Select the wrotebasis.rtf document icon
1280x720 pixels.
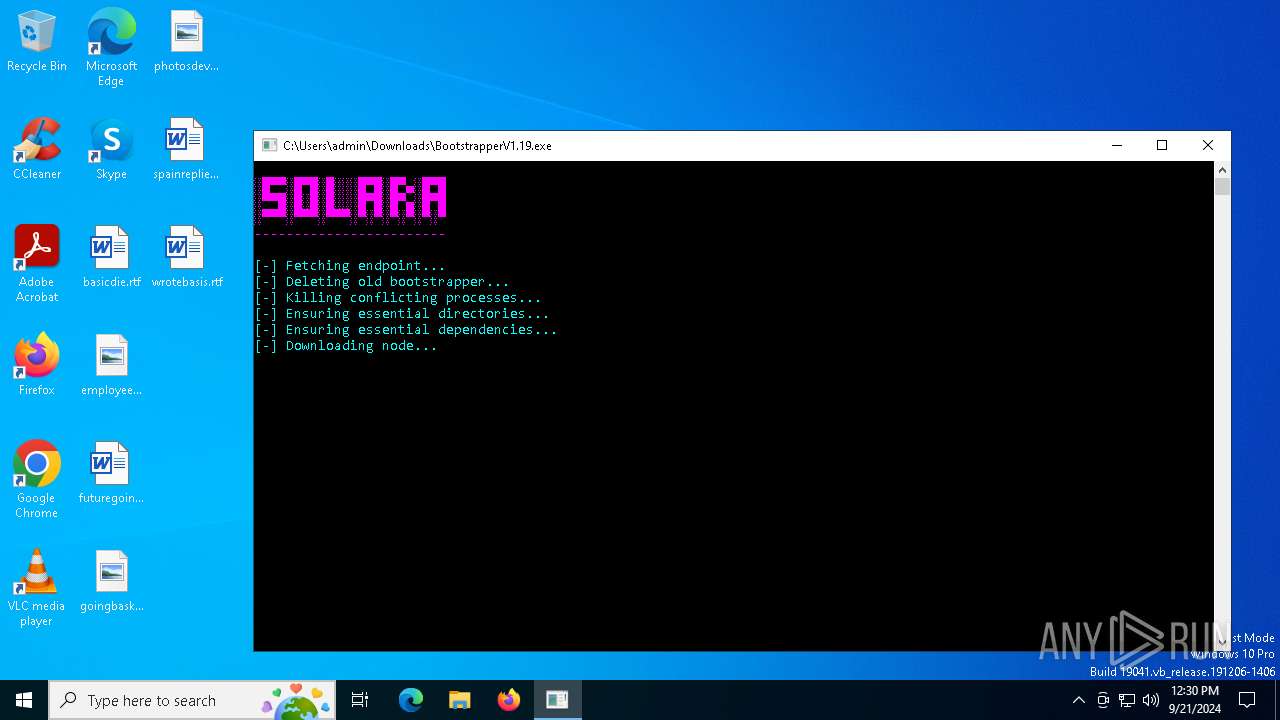coord(186,258)
